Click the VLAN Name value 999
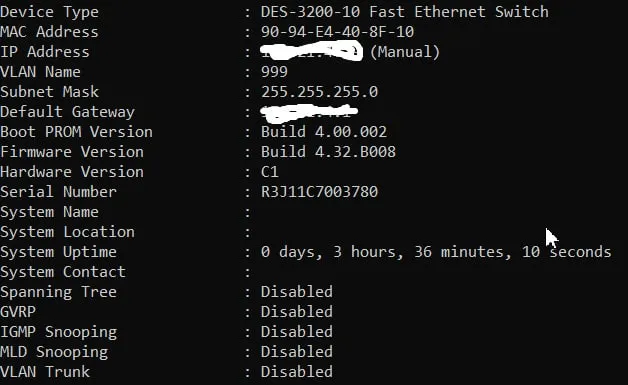 (274, 72)
